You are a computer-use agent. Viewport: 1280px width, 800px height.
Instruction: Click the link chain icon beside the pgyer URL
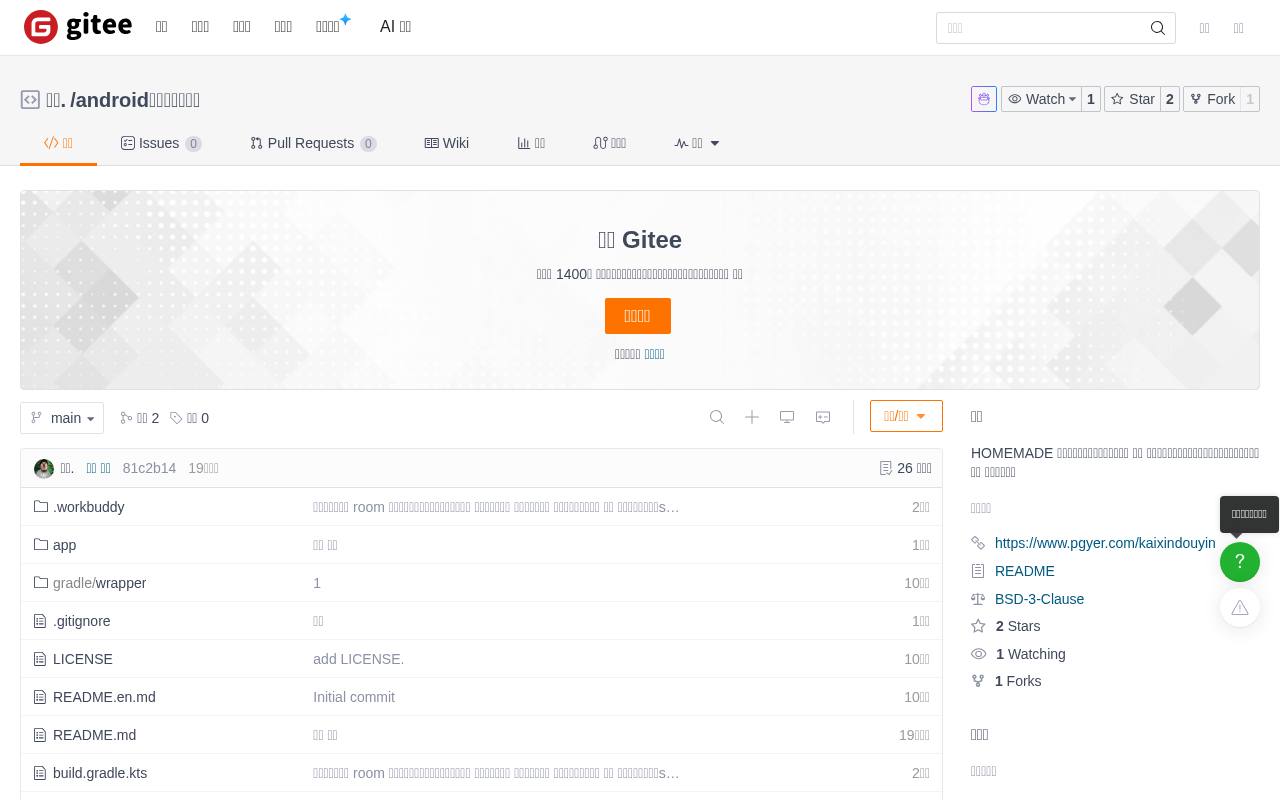click(x=978, y=543)
